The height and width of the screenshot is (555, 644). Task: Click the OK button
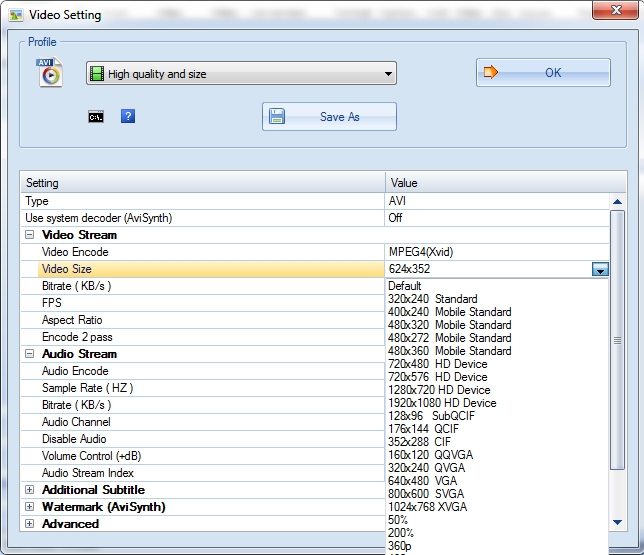pos(543,73)
